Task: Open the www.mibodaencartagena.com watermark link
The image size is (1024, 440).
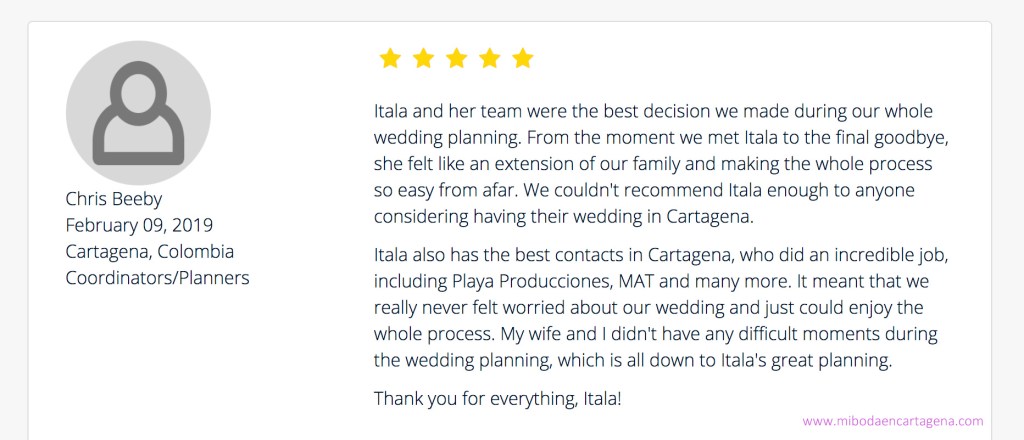Action: [892, 421]
